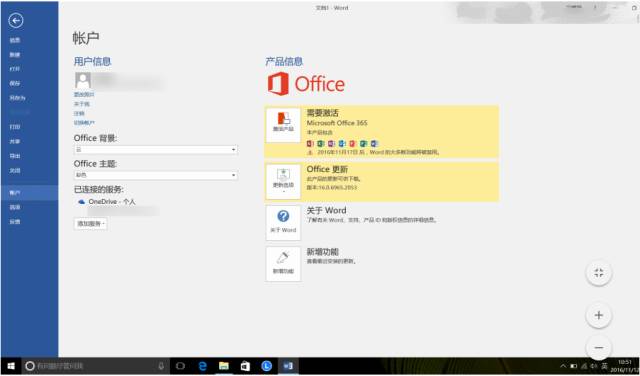
Task: Go back using the circular arrow button
Action: click(16, 20)
